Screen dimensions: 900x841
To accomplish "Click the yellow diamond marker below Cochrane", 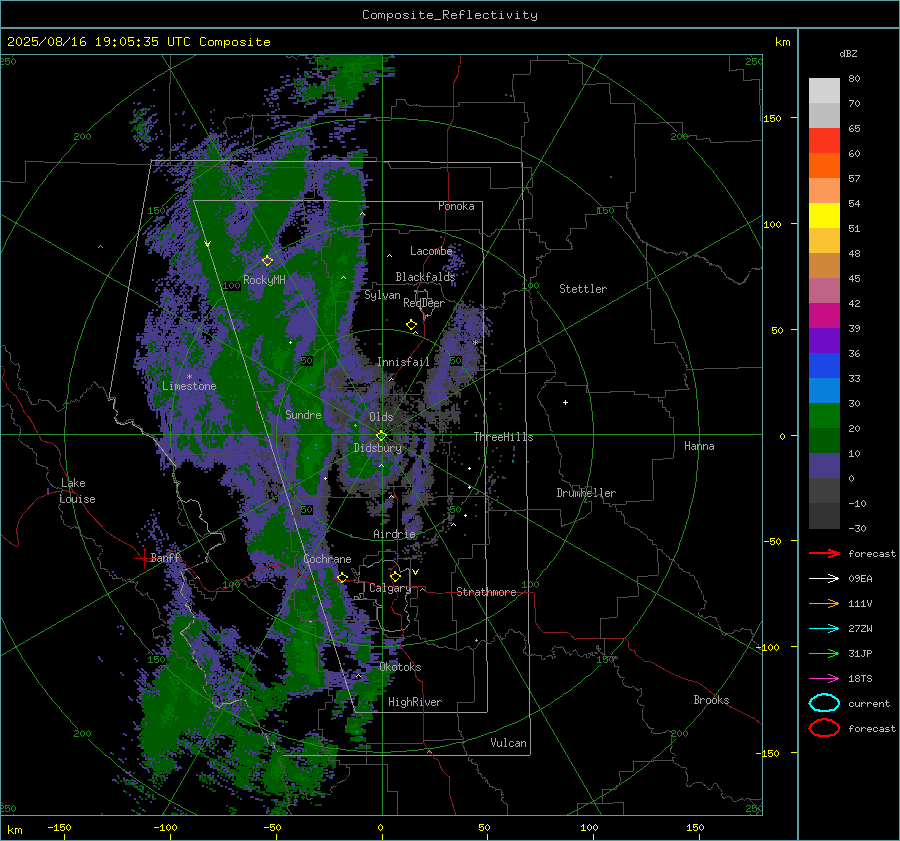I will 343,577.
